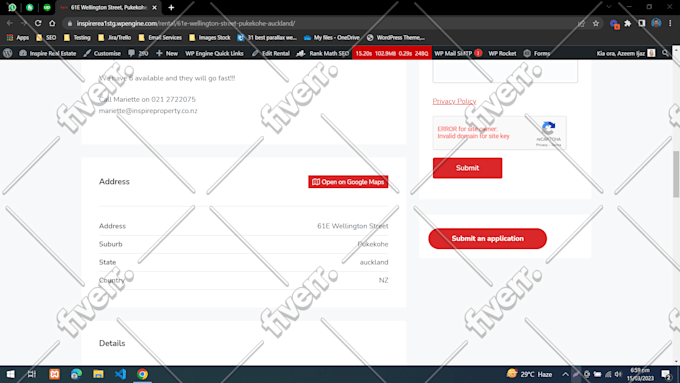
Task: Click the volume speaker tray icon
Action: [618, 374]
